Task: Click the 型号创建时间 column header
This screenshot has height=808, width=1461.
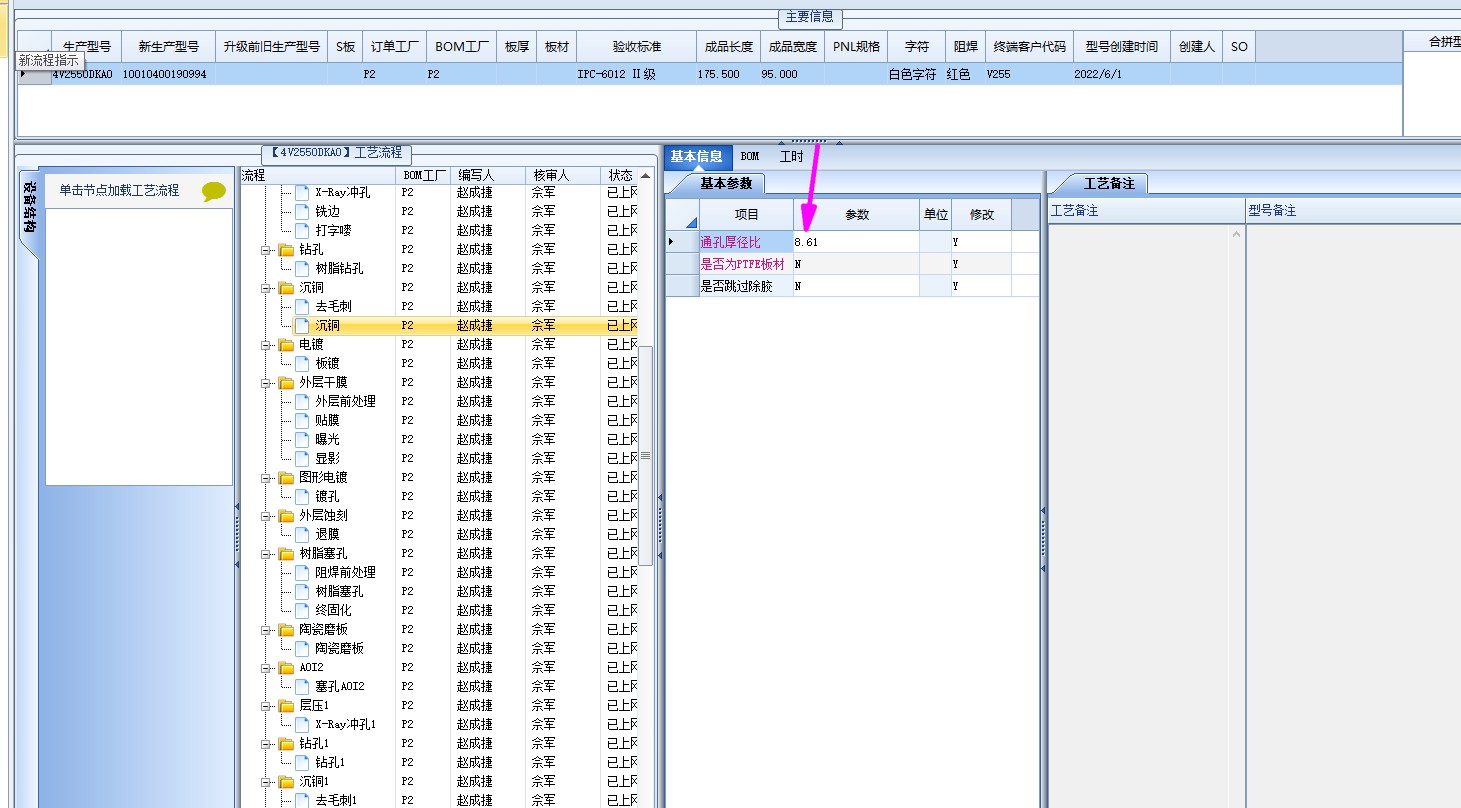Action: click(x=1122, y=46)
